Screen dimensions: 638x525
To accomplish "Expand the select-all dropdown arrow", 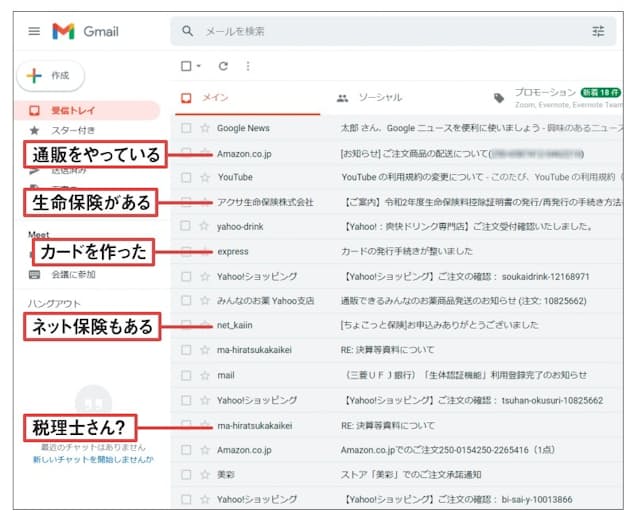I will (199, 66).
